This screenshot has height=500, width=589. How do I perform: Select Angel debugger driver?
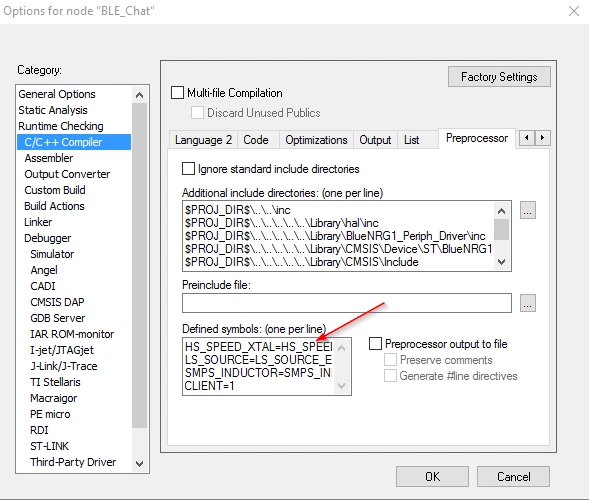74,270
